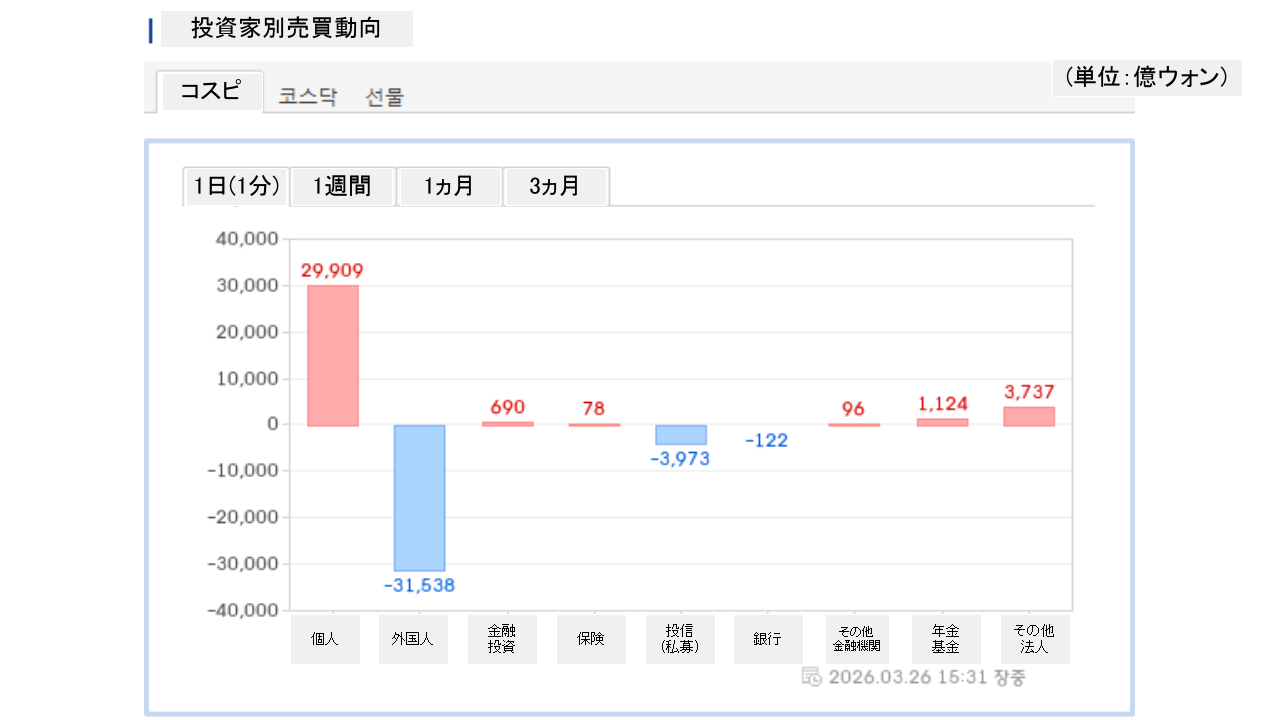This screenshot has height=720, width=1280.
Task: Select the コスピ market tab
Action: 210,91
